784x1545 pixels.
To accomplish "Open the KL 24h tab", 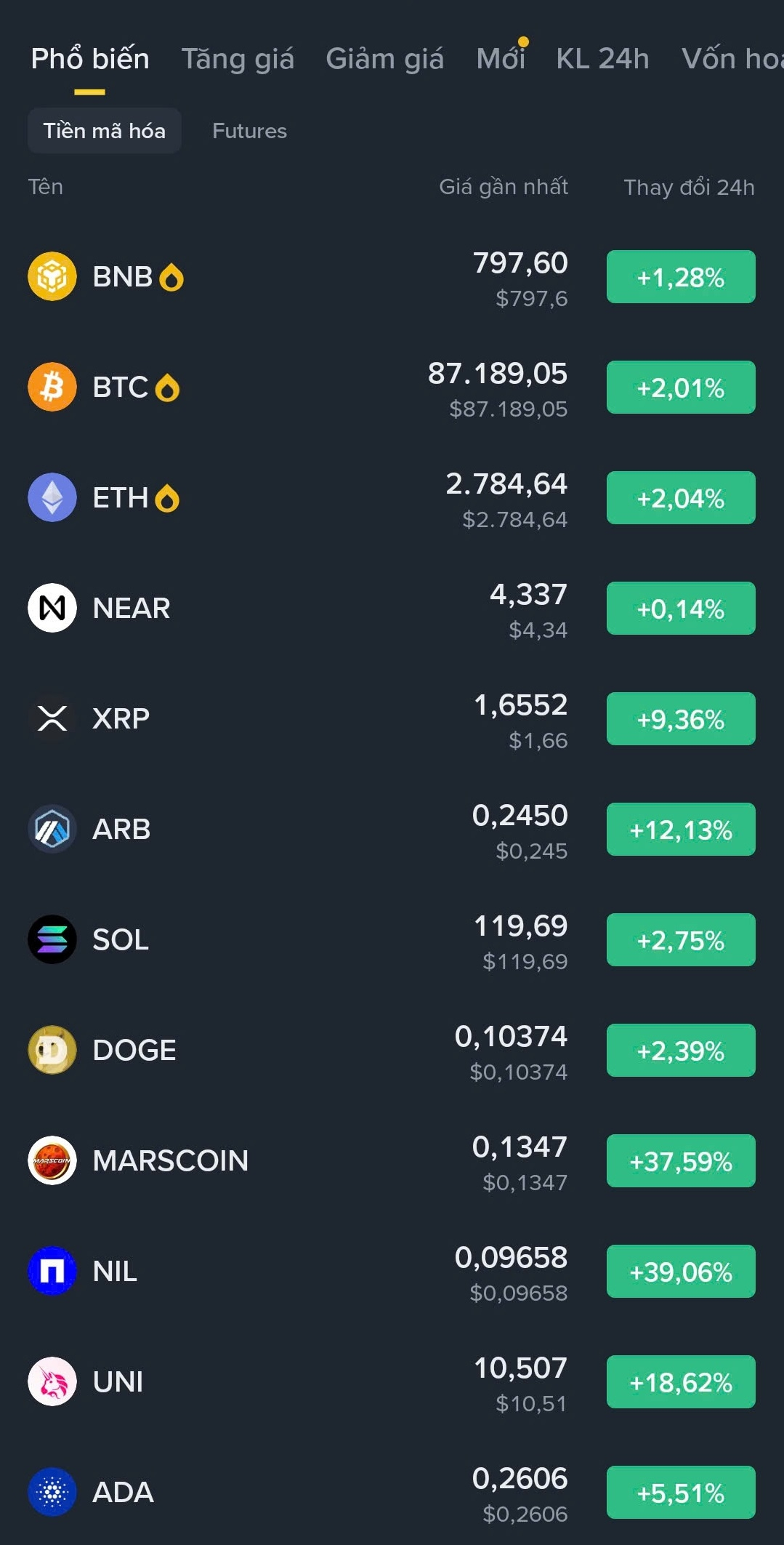I will [602, 59].
